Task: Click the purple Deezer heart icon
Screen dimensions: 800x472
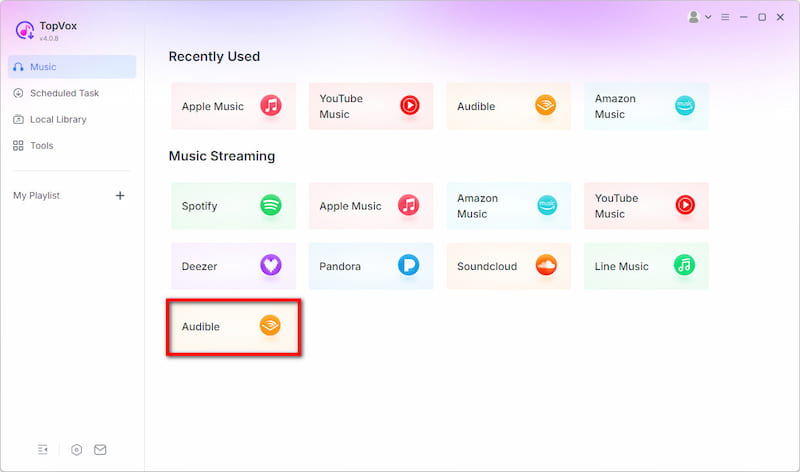Action: pos(271,265)
